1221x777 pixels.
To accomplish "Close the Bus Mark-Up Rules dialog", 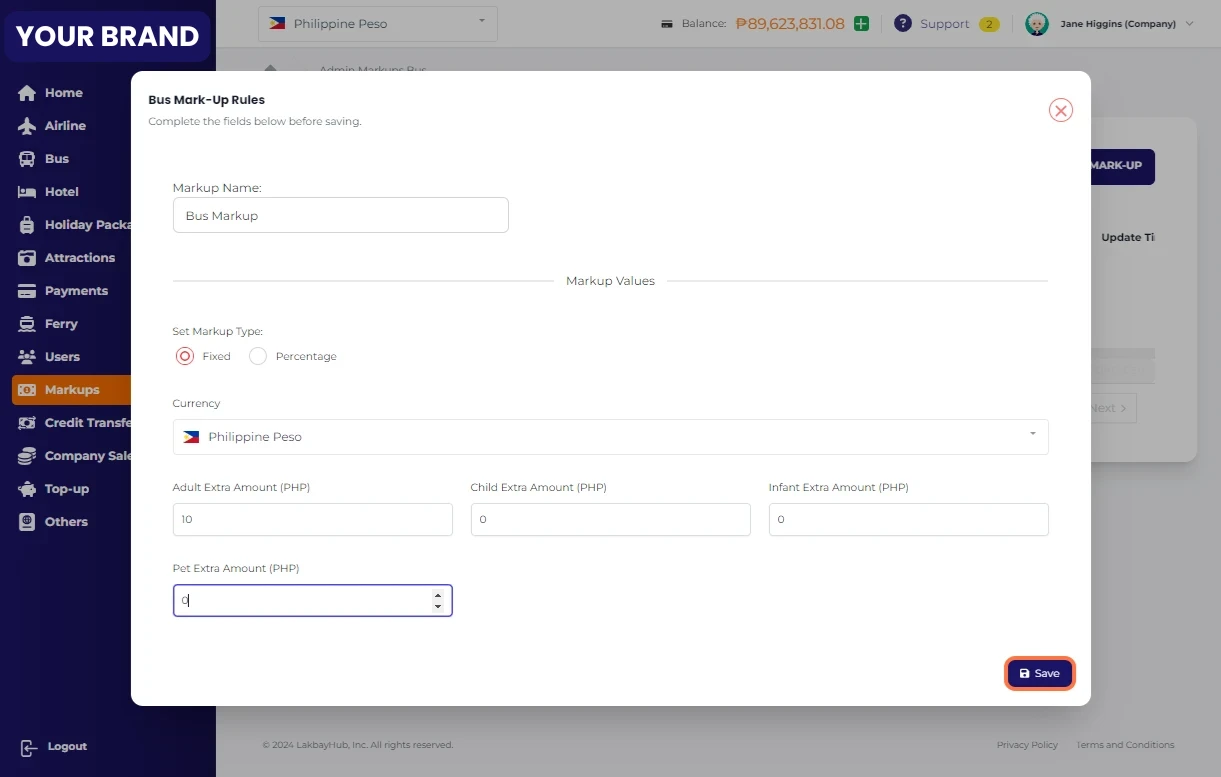I will coord(1060,110).
